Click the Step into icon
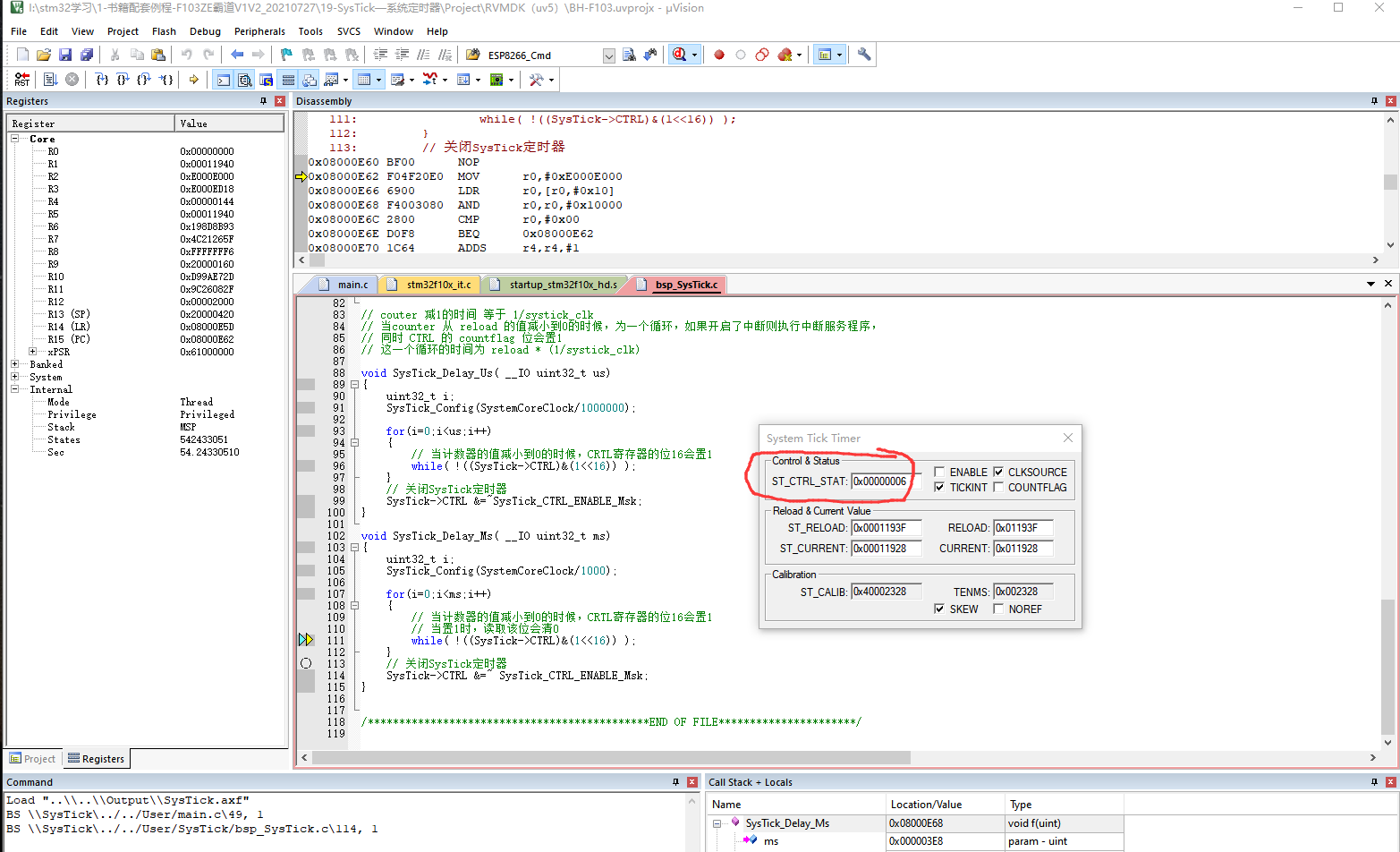Image resolution: width=1400 pixels, height=852 pixels. (102, 80)
